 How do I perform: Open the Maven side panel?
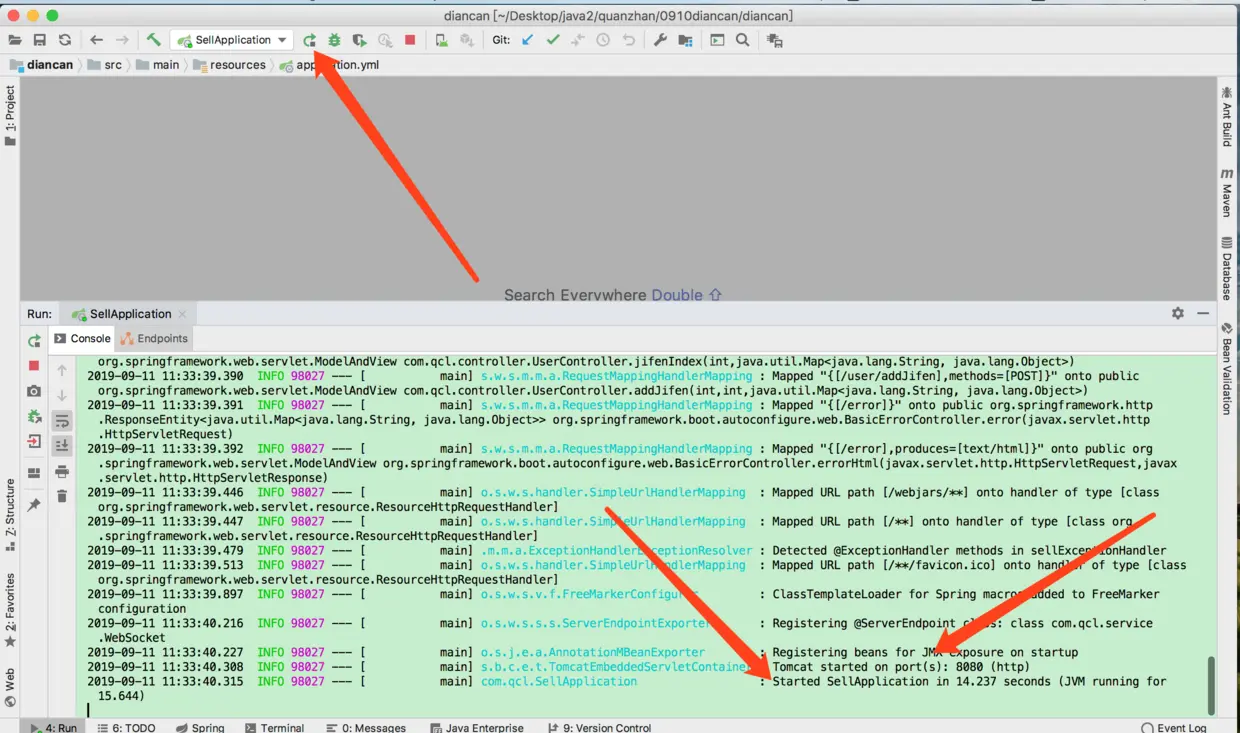pos(1227,193)
